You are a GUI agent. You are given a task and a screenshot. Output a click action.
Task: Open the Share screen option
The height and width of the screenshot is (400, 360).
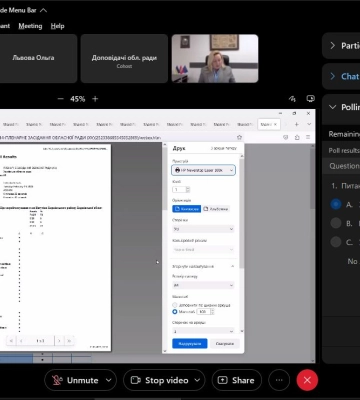point(236,380)
